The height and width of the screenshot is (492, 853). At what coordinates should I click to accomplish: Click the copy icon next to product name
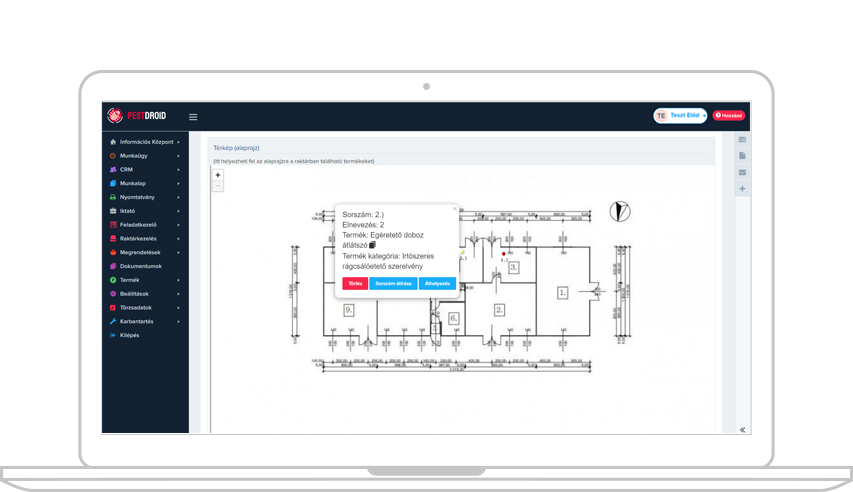(x=372, y=244)
